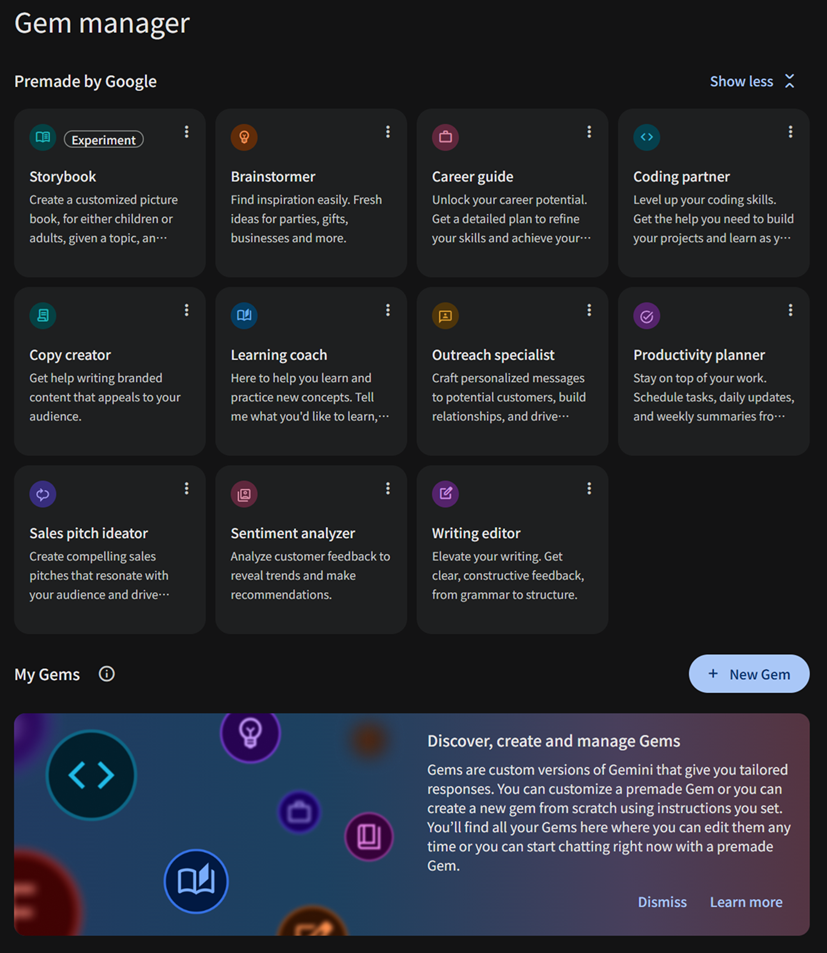The width and height of the screenshot is (827, 953).
Task: Click the Coding partner code icon
Action: click(x=647, y=138)
